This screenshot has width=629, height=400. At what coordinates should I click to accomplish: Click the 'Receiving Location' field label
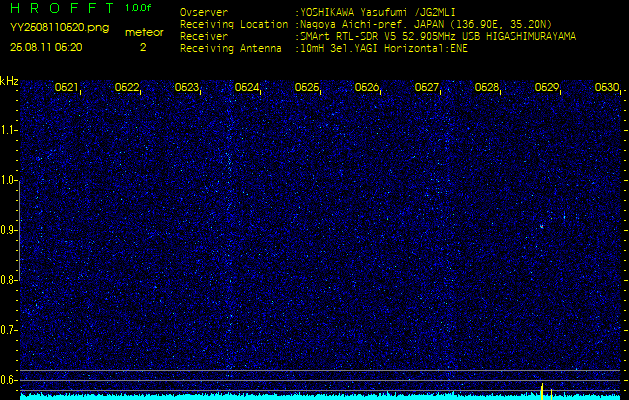pos(234,24)
